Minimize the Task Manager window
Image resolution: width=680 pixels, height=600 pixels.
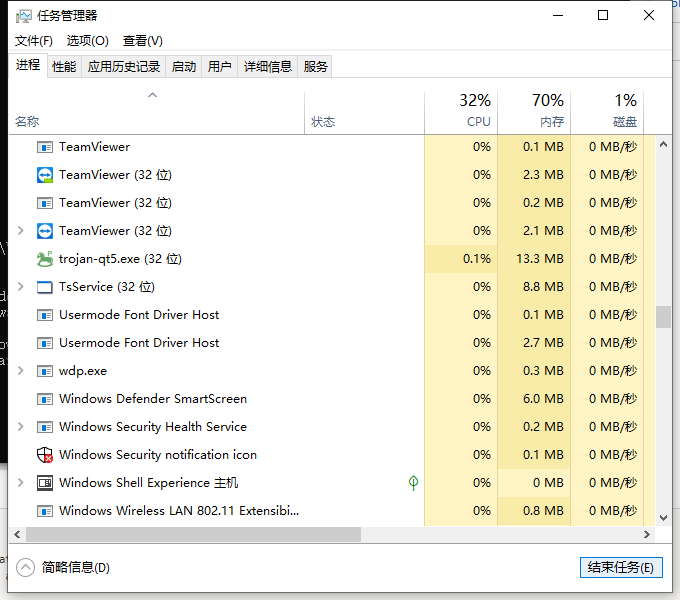click(558, 16)
